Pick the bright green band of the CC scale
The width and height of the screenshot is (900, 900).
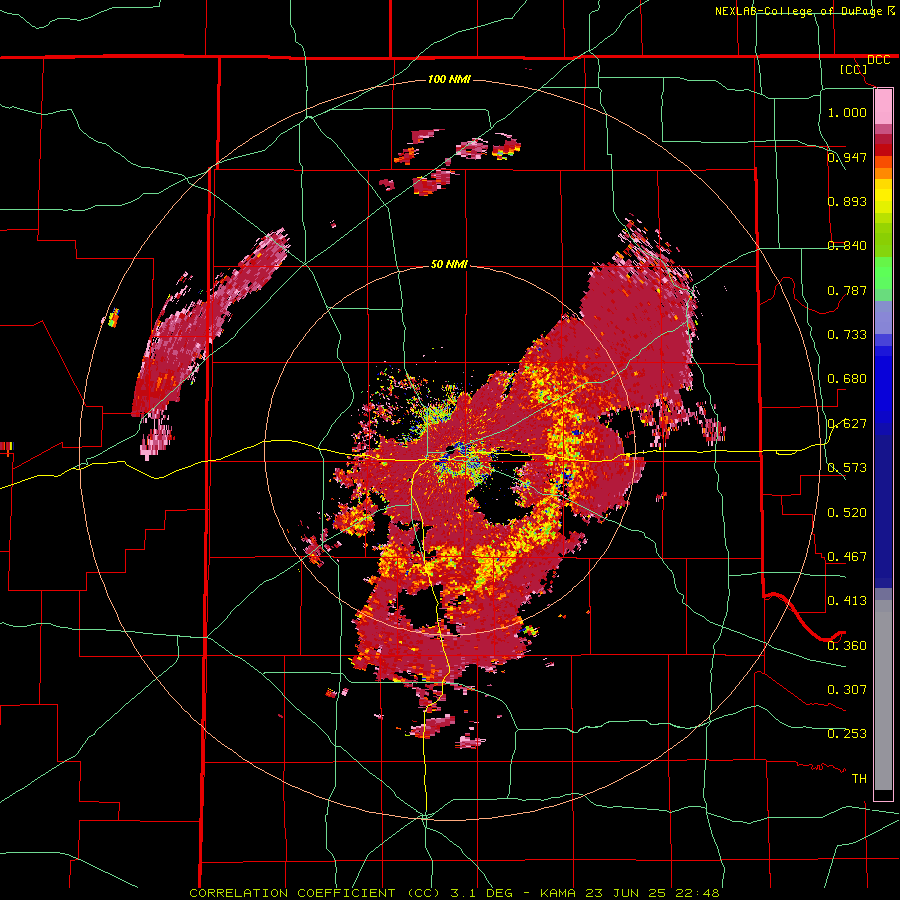click(883, 273)
